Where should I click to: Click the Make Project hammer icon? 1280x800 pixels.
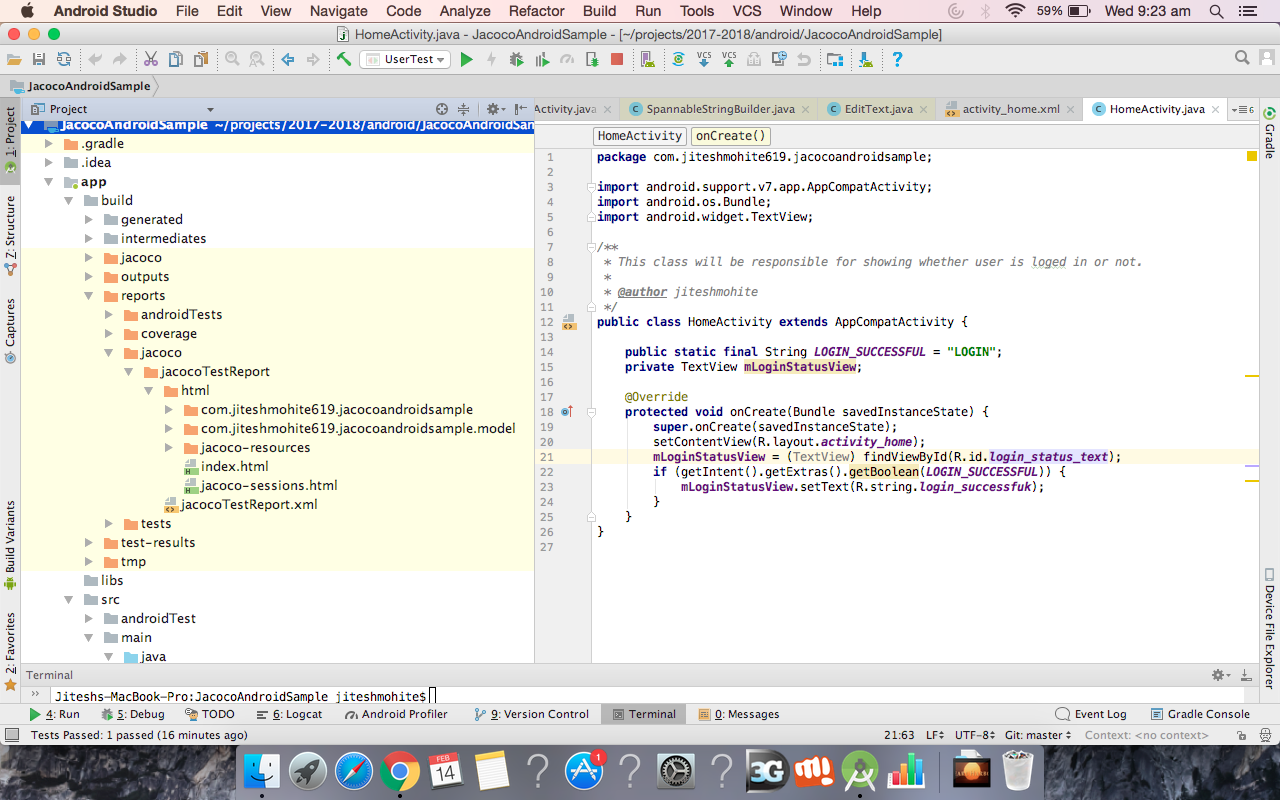344,59
